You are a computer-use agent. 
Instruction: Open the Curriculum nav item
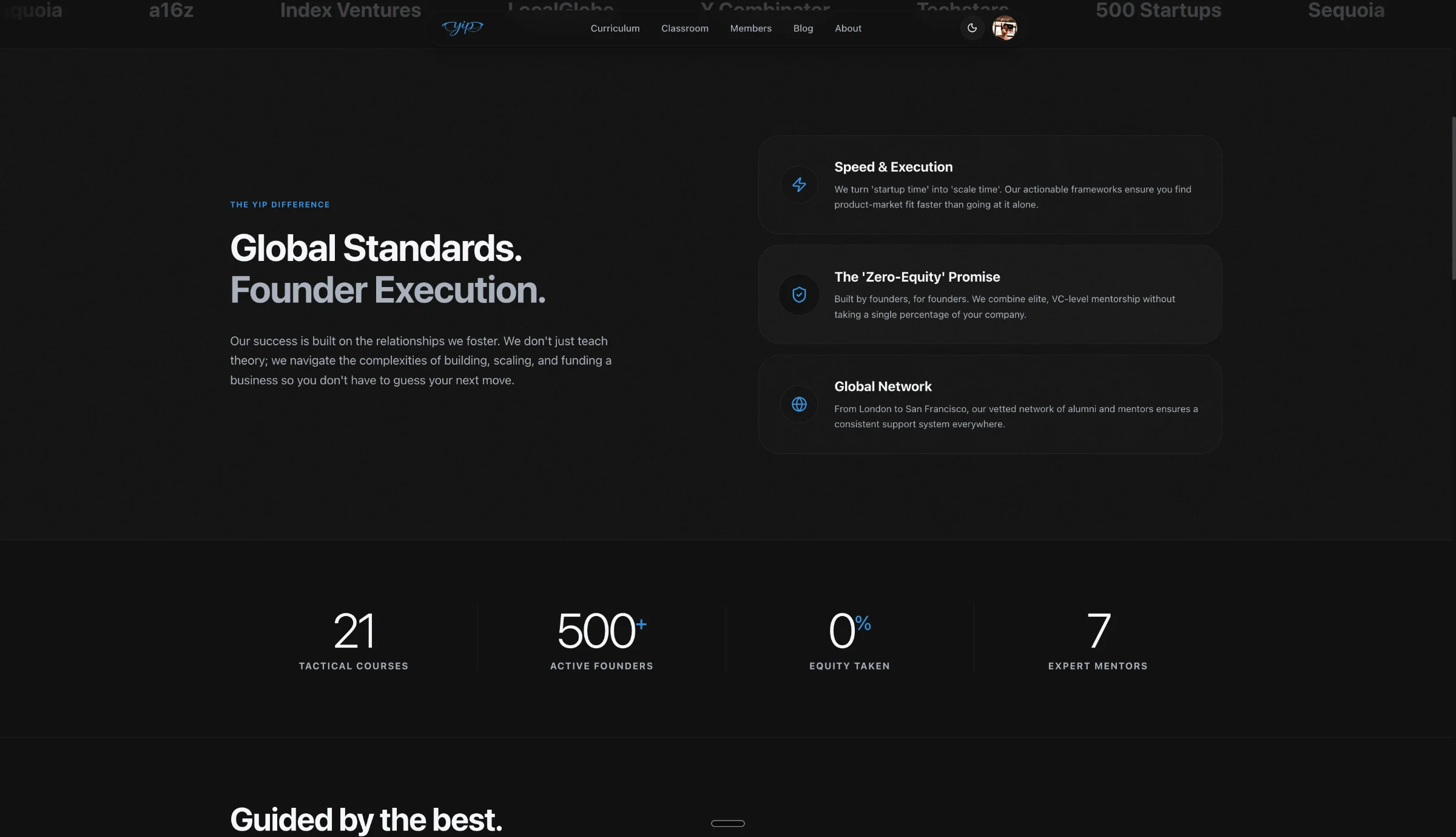pyautogui.click(x=615, y=28)
